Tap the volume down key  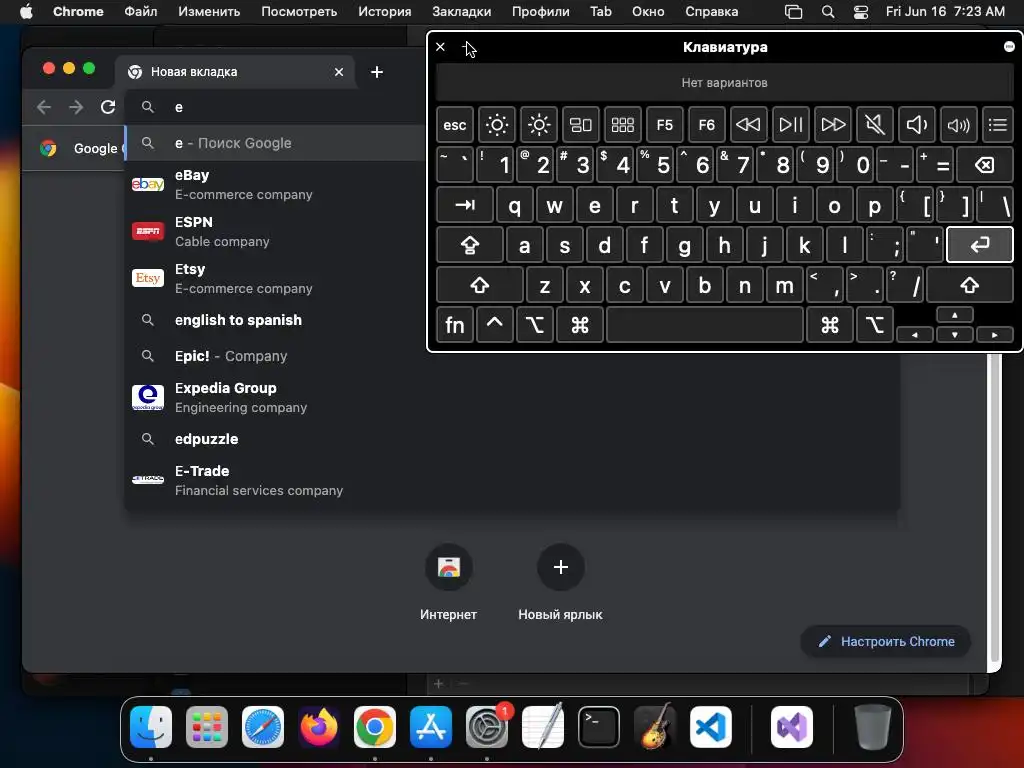point(916,125)
